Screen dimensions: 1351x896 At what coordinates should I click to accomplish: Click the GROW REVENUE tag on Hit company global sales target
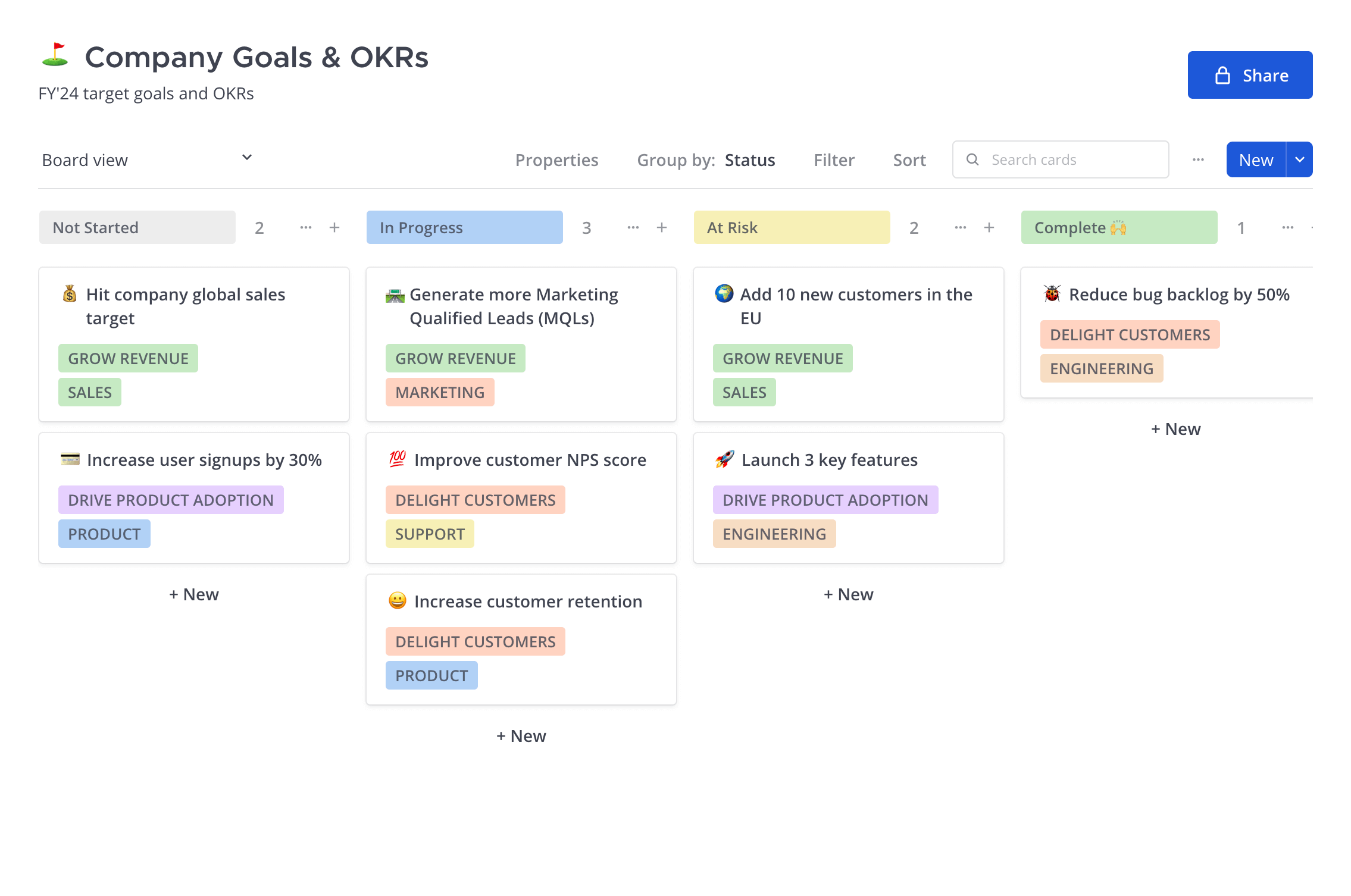(128, 358)
